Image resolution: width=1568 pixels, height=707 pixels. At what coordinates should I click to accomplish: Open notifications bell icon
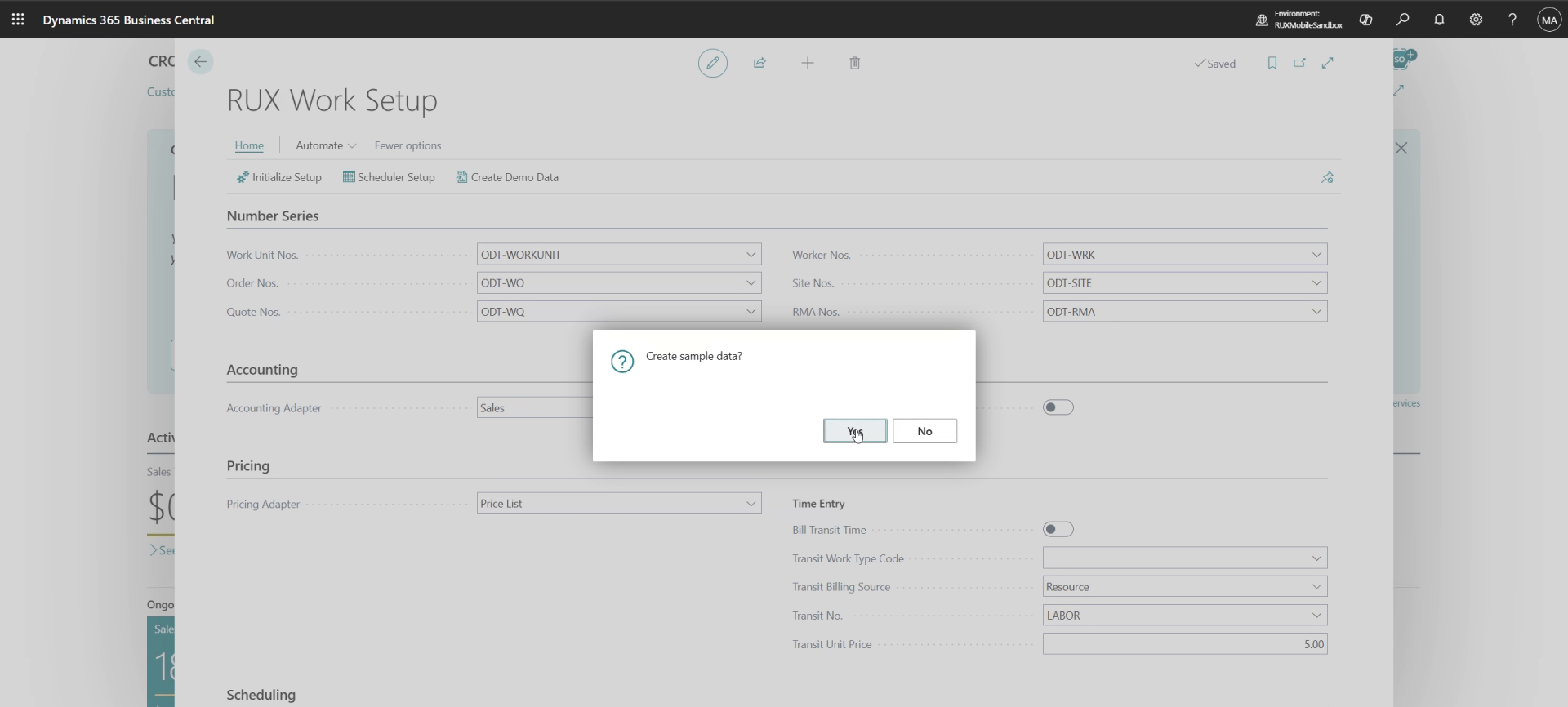[x=1439, y=20]
